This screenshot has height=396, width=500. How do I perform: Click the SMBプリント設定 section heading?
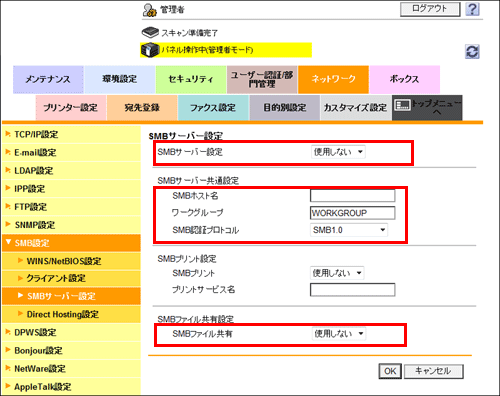(187, 259)
